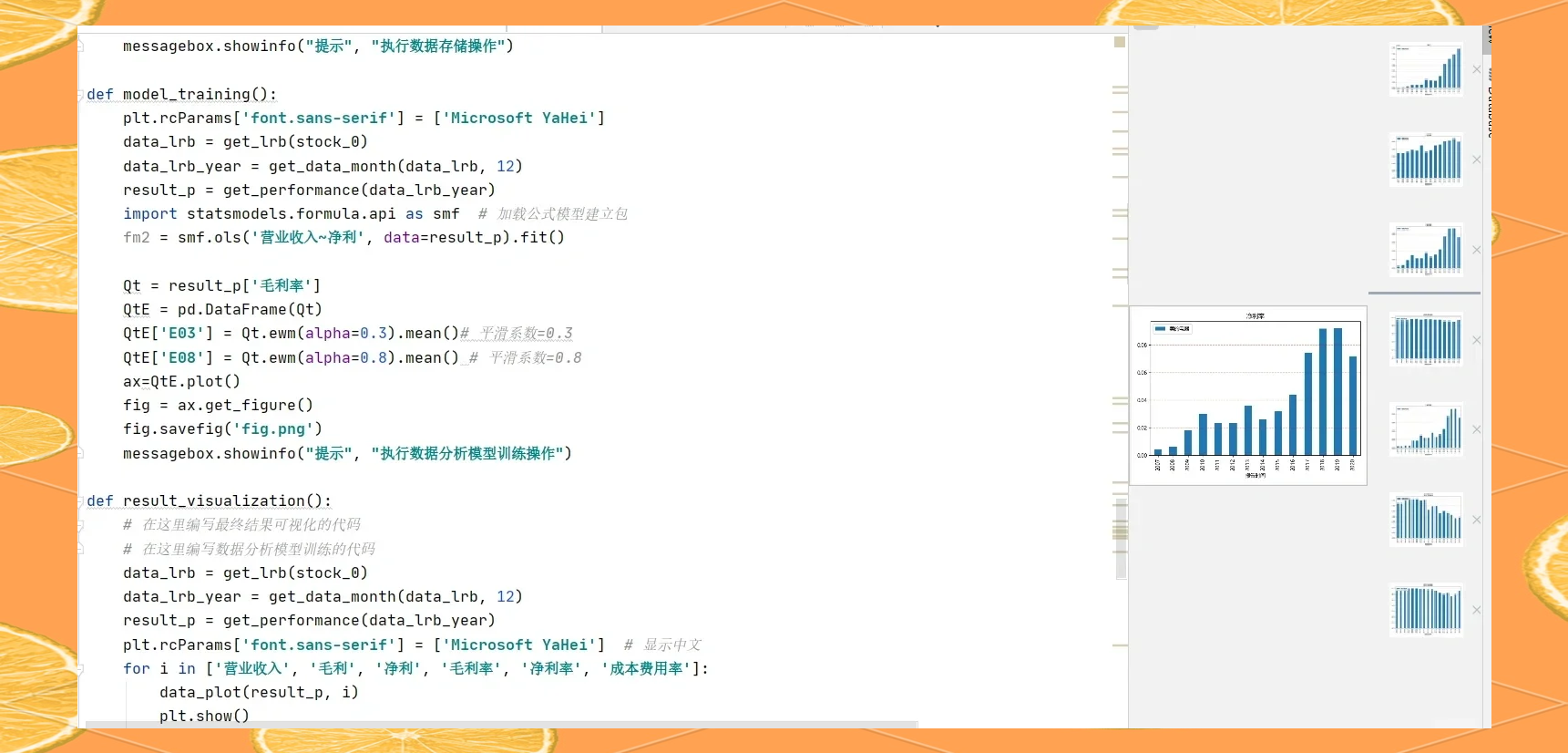This screenshot has height=753, width=1568.
Task: Click the '成本费用率' string in the for loop
Action: pyautogui.click(x=646, y=668)
